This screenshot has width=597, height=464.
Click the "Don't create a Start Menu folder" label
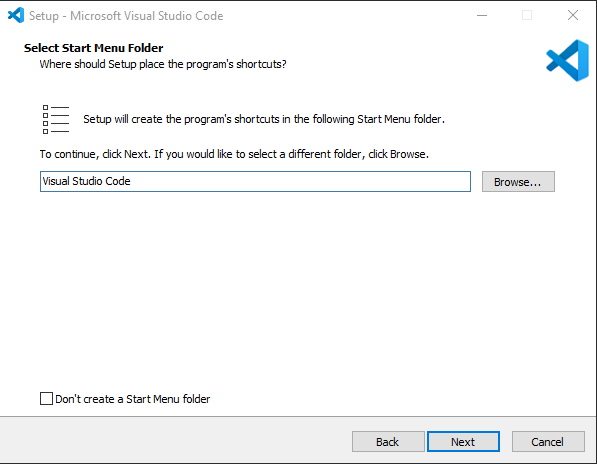132,399
